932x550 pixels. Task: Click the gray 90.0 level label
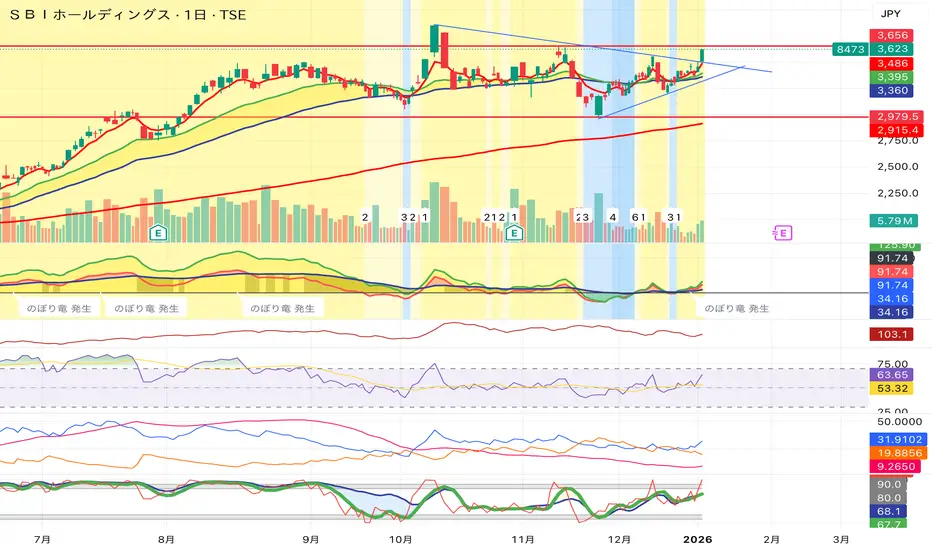point(888,484)
